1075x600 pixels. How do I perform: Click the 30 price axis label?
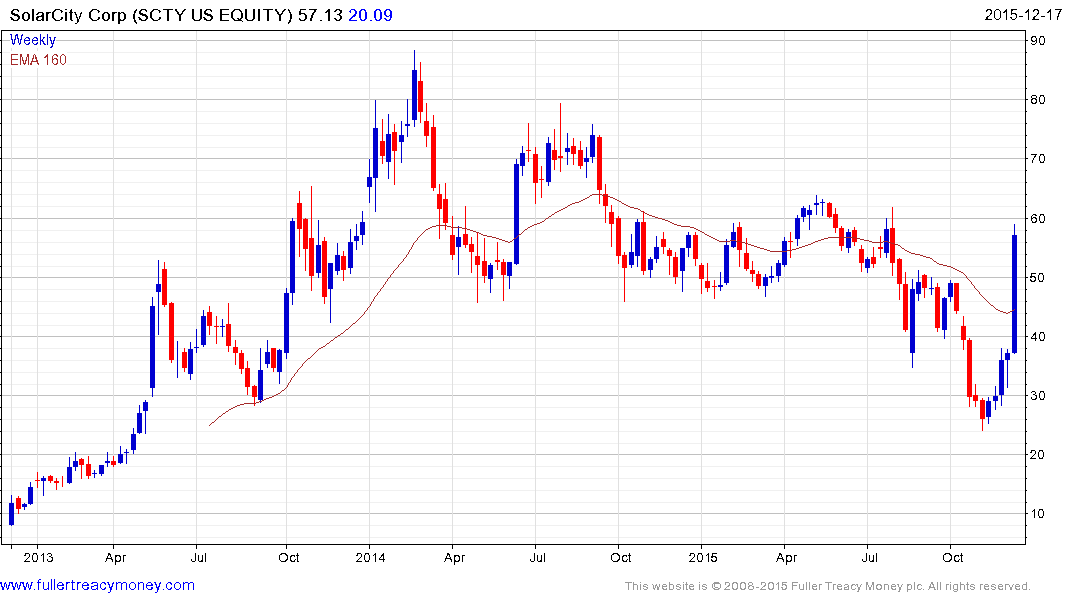click(1038, 396)
